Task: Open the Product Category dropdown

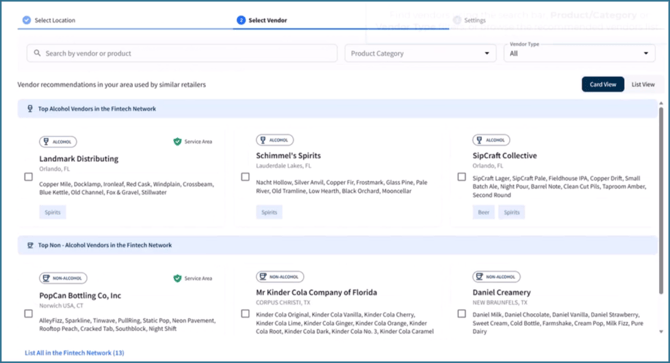Action: pos(420,53)
